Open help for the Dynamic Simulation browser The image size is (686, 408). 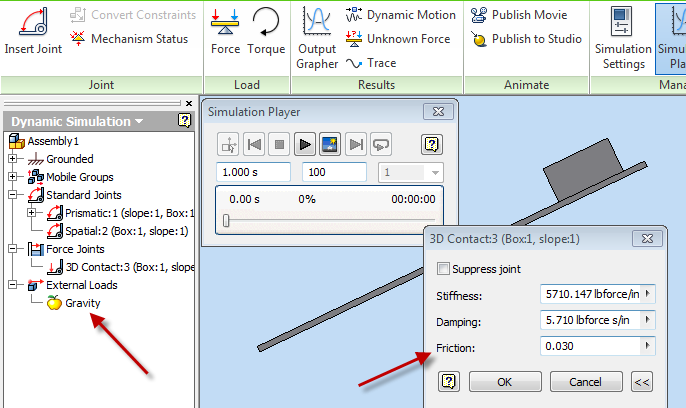185,120
